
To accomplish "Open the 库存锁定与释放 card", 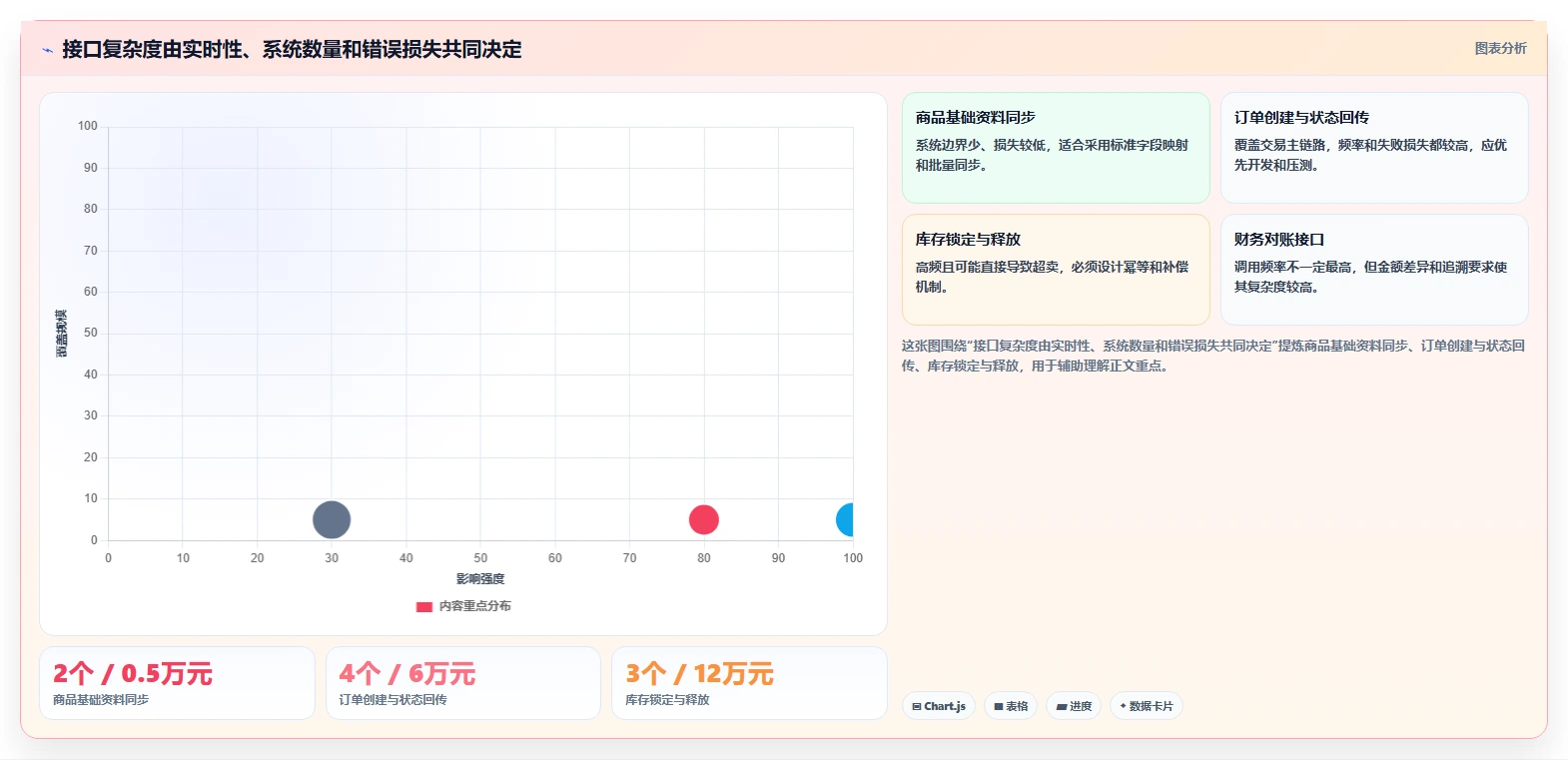I will tap(1056, 270).
